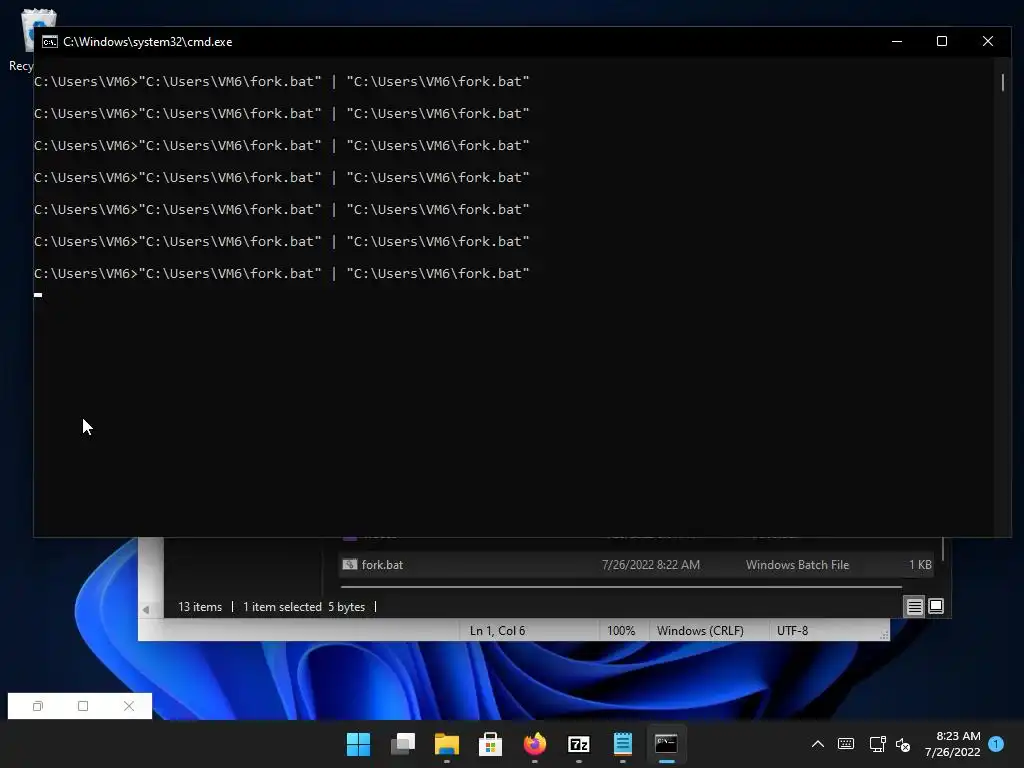Click maximize square on small bottom-left window
This screenshot has height=768, width=1024.
click(83, 706)
